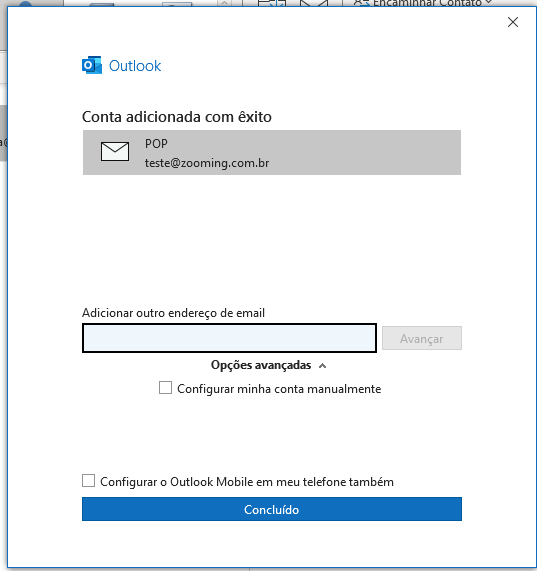Click the envelope icon in the ribbon behind the dialog
537x571 pixels.
313,3
